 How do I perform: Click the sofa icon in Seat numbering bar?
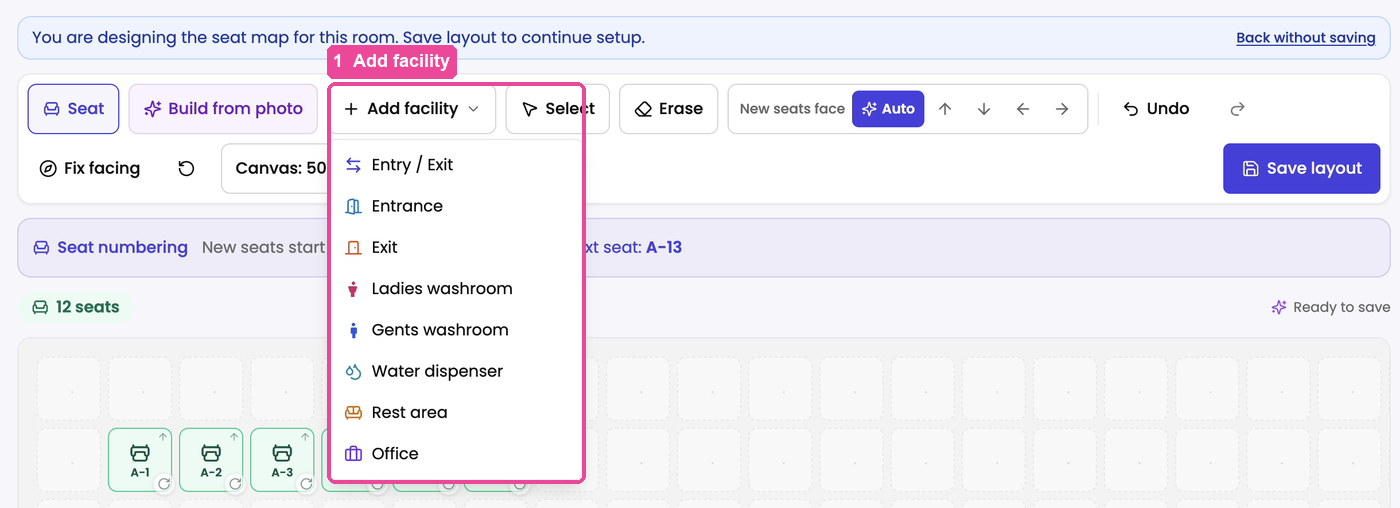tap(42, 247)
